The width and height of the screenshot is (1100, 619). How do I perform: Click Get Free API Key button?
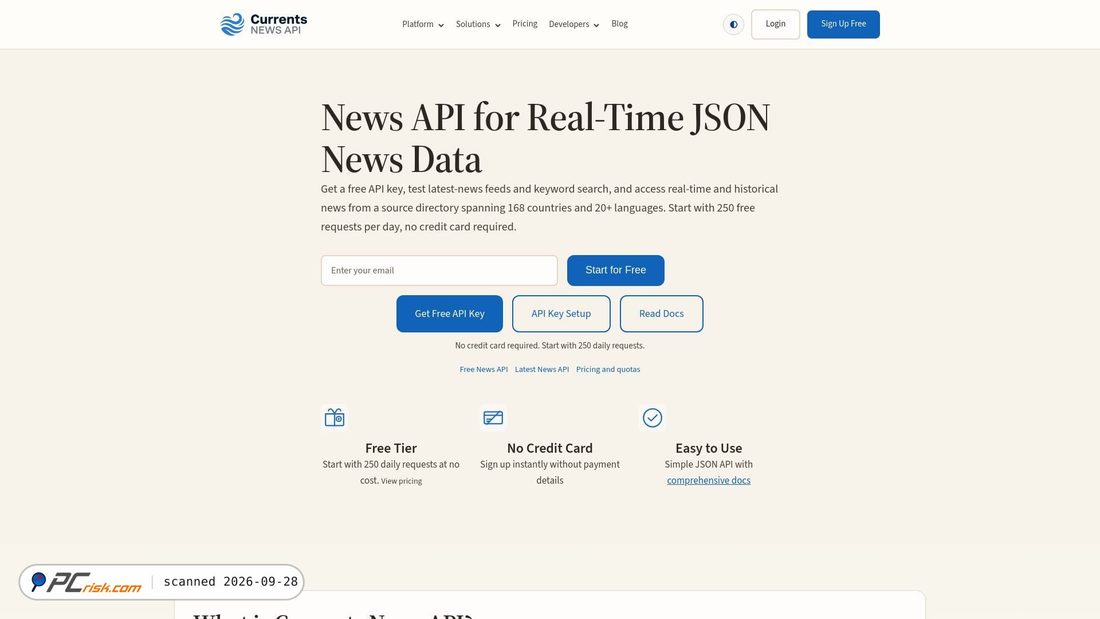(x=450, y=314)
